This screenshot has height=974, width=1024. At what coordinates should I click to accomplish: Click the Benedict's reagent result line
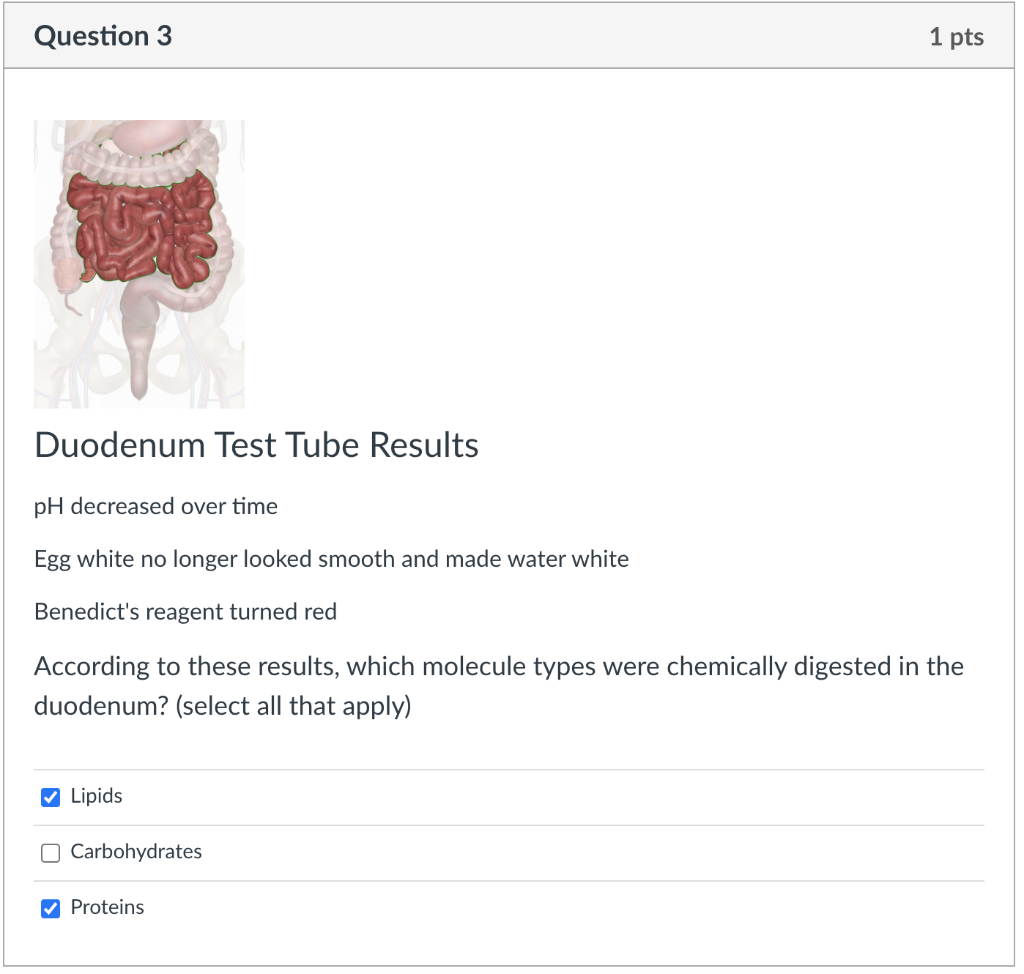click(x=185, y=611)
